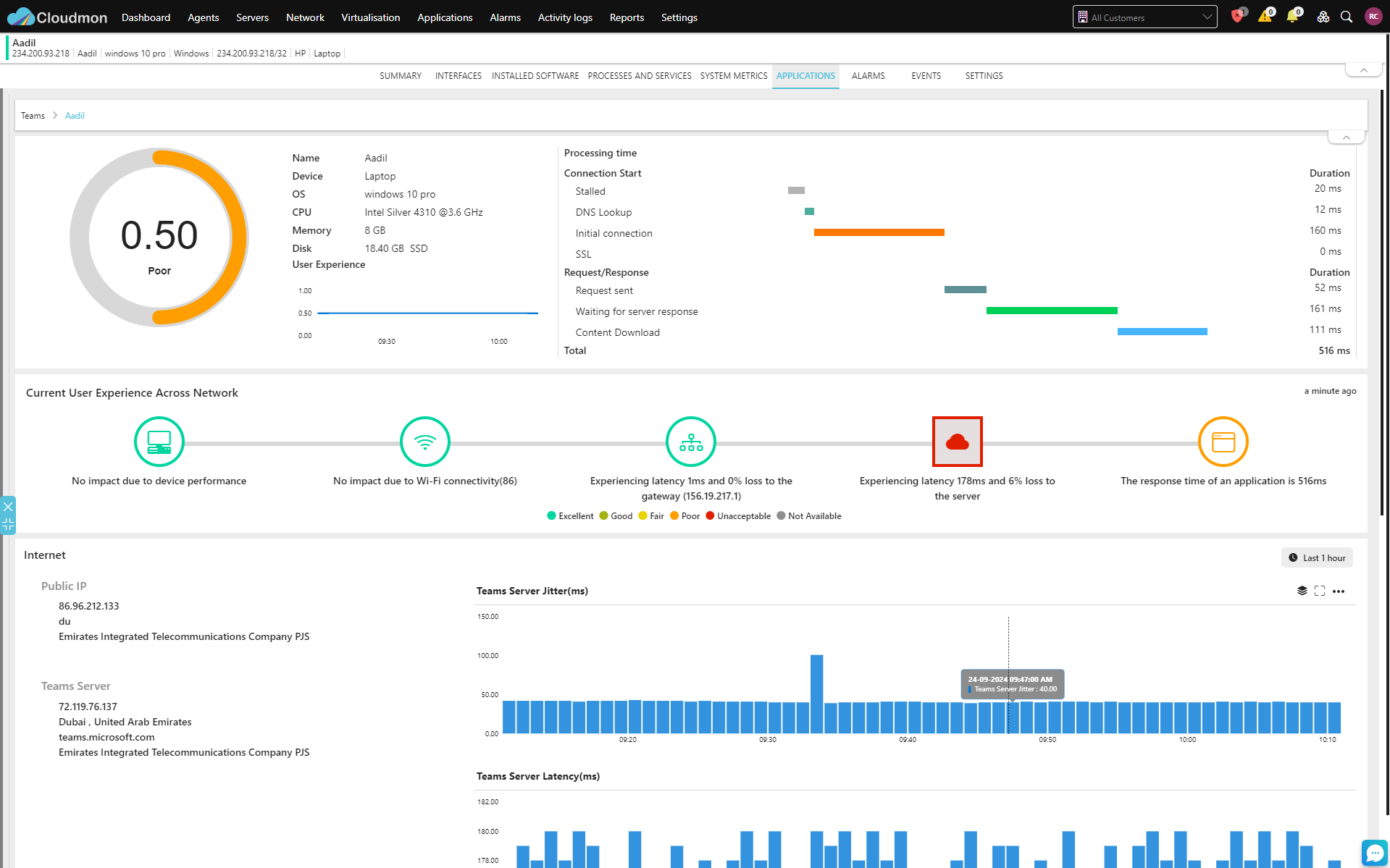Open the RC user profile avatar
Viewport: 1390px width, 868px height.
pos(1373,17)
